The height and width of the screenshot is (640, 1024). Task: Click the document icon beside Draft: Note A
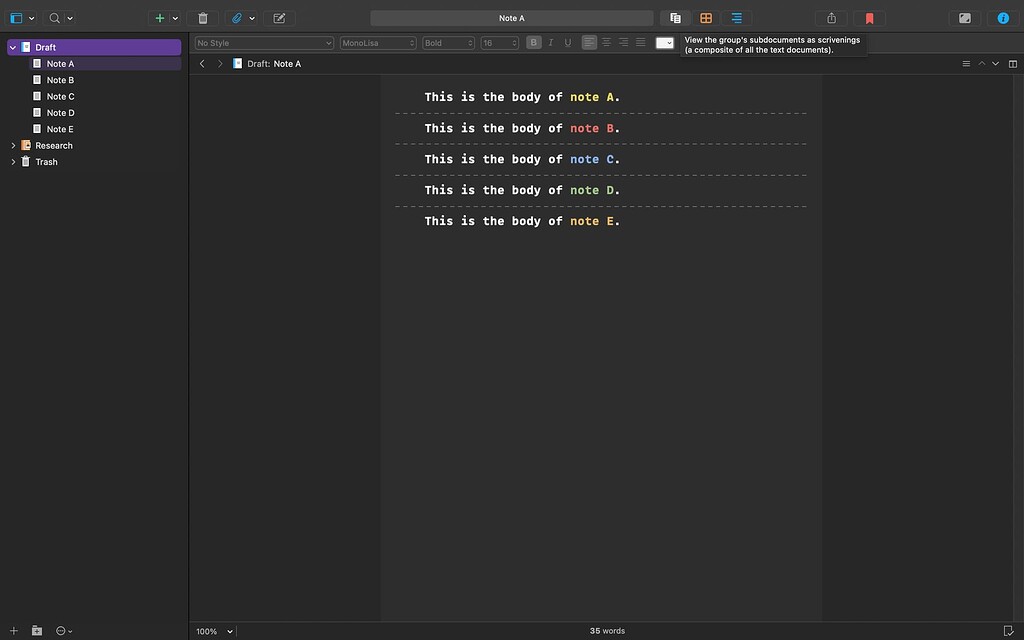tap(237, 63)
